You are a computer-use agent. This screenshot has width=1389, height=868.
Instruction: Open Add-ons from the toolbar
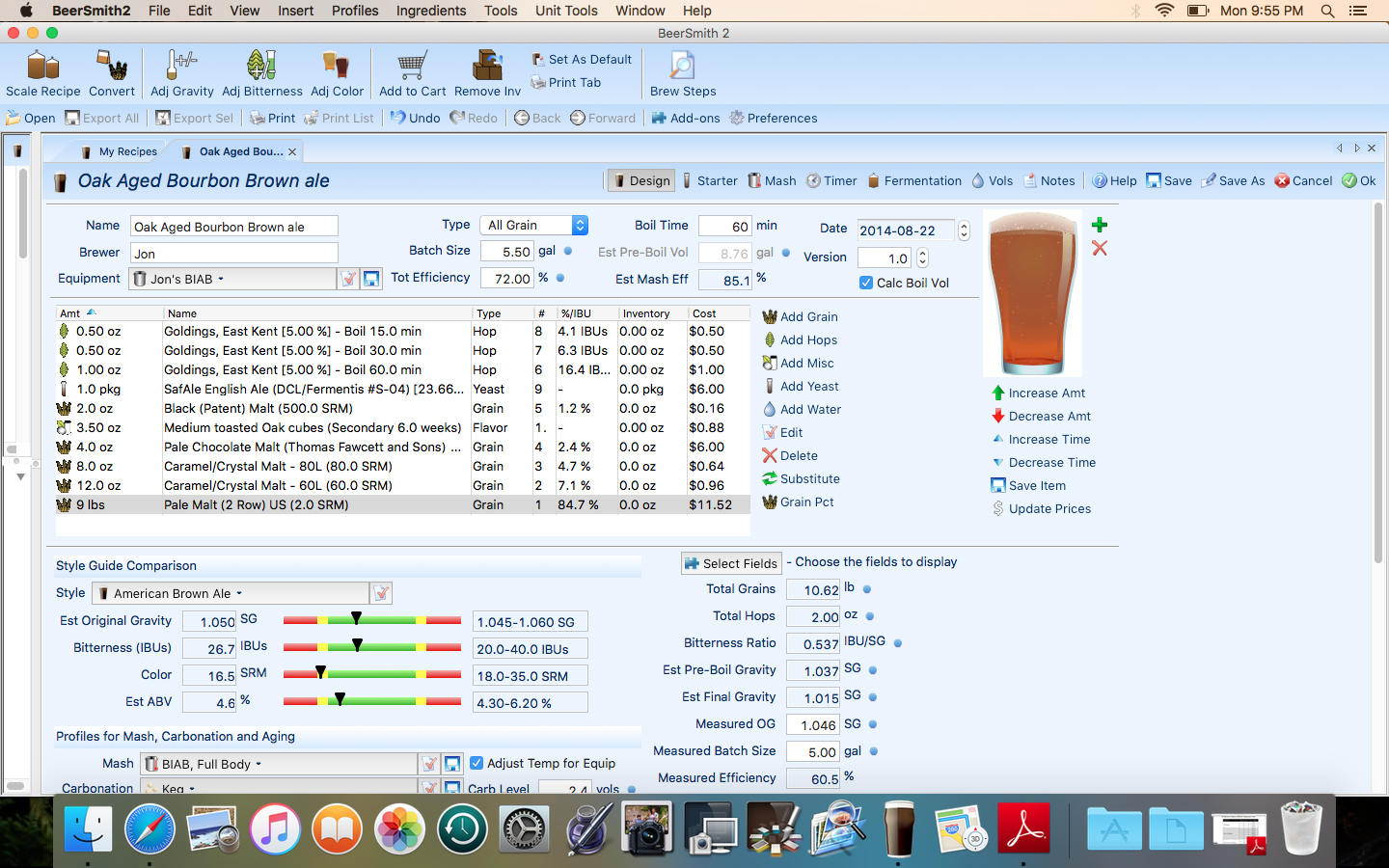pyautogui.click(x=686, y=118)
